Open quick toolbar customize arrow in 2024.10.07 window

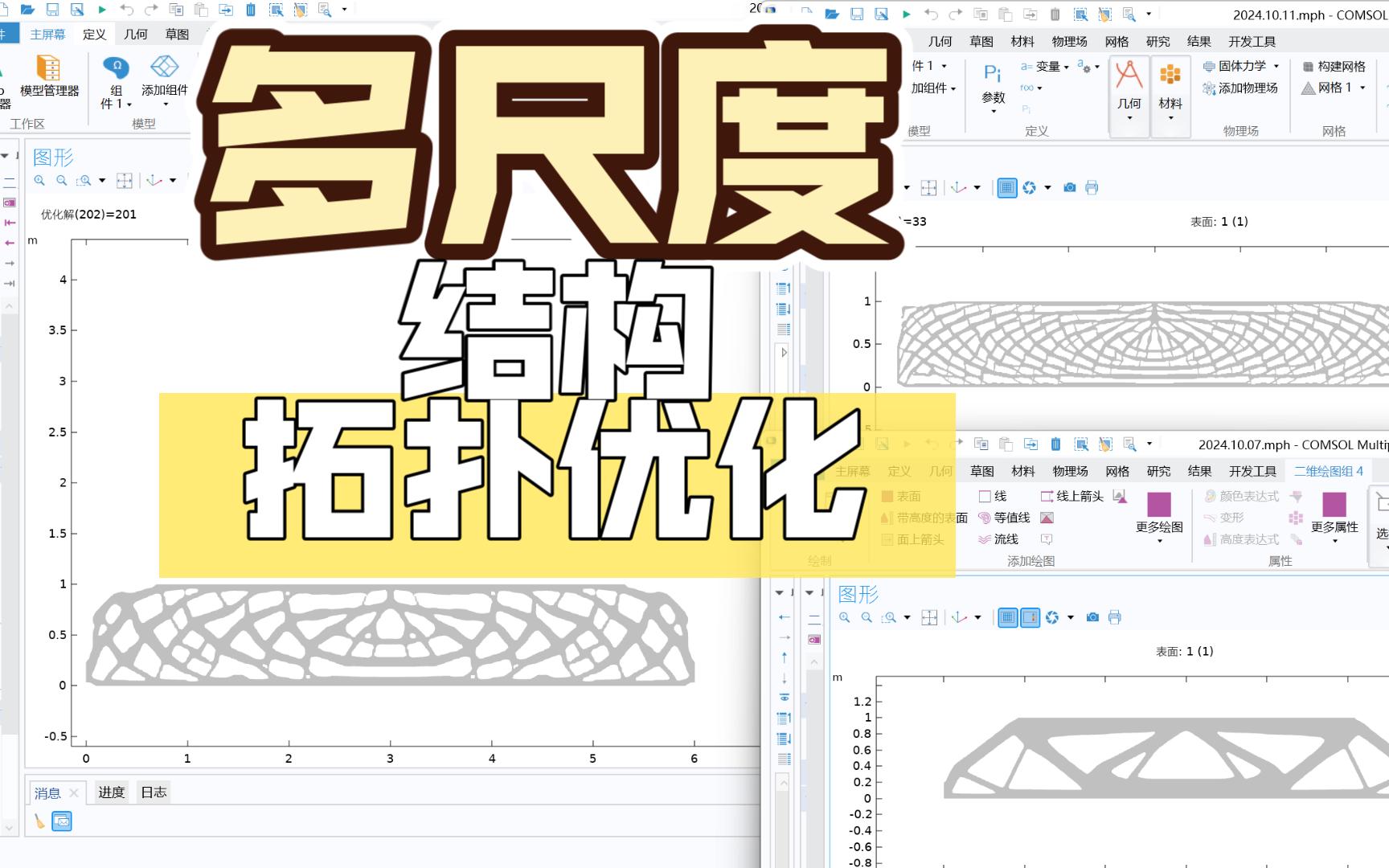(x=1149, y=444)
